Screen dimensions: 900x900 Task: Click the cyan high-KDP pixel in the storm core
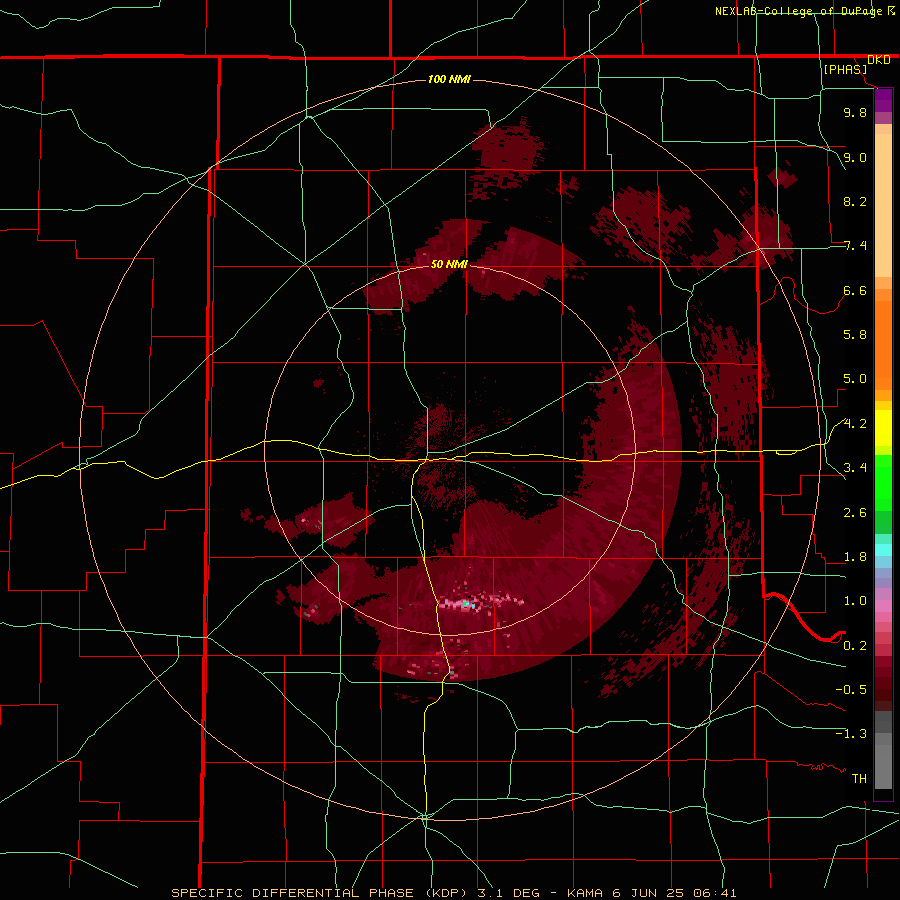coord(466,604)
